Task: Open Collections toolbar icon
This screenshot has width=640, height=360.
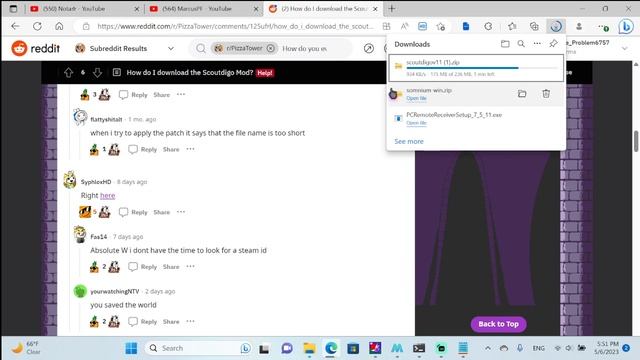Action: click(534, 27)
